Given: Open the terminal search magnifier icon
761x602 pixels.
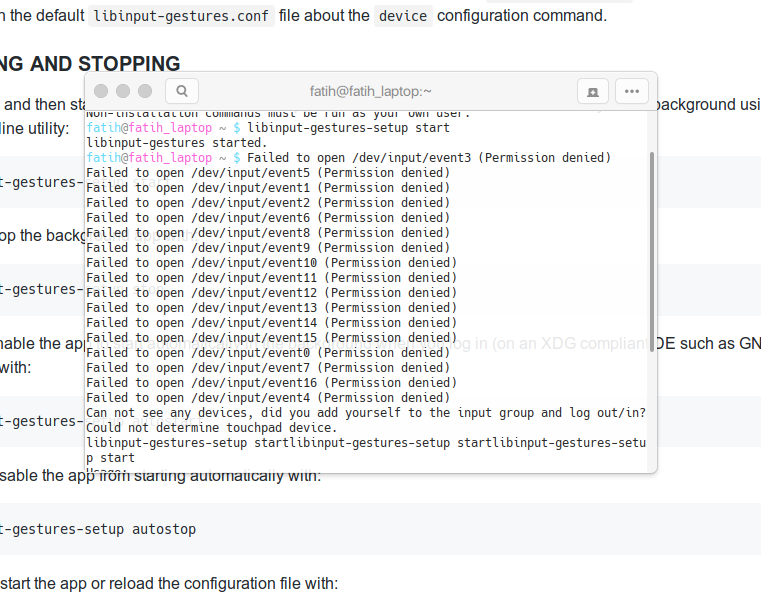Looking at the screenshot, I should pyautogui.click(x=181, y=91).
